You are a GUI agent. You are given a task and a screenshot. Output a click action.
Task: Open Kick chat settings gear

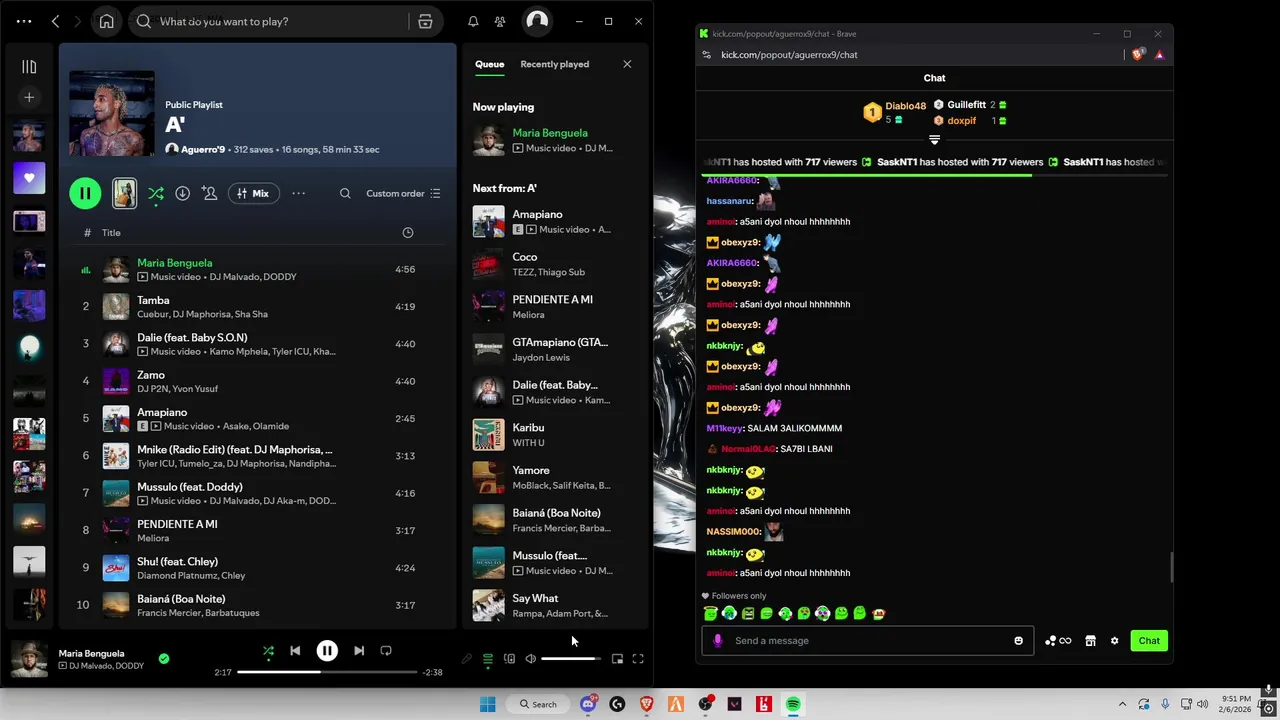point(1114,641)
